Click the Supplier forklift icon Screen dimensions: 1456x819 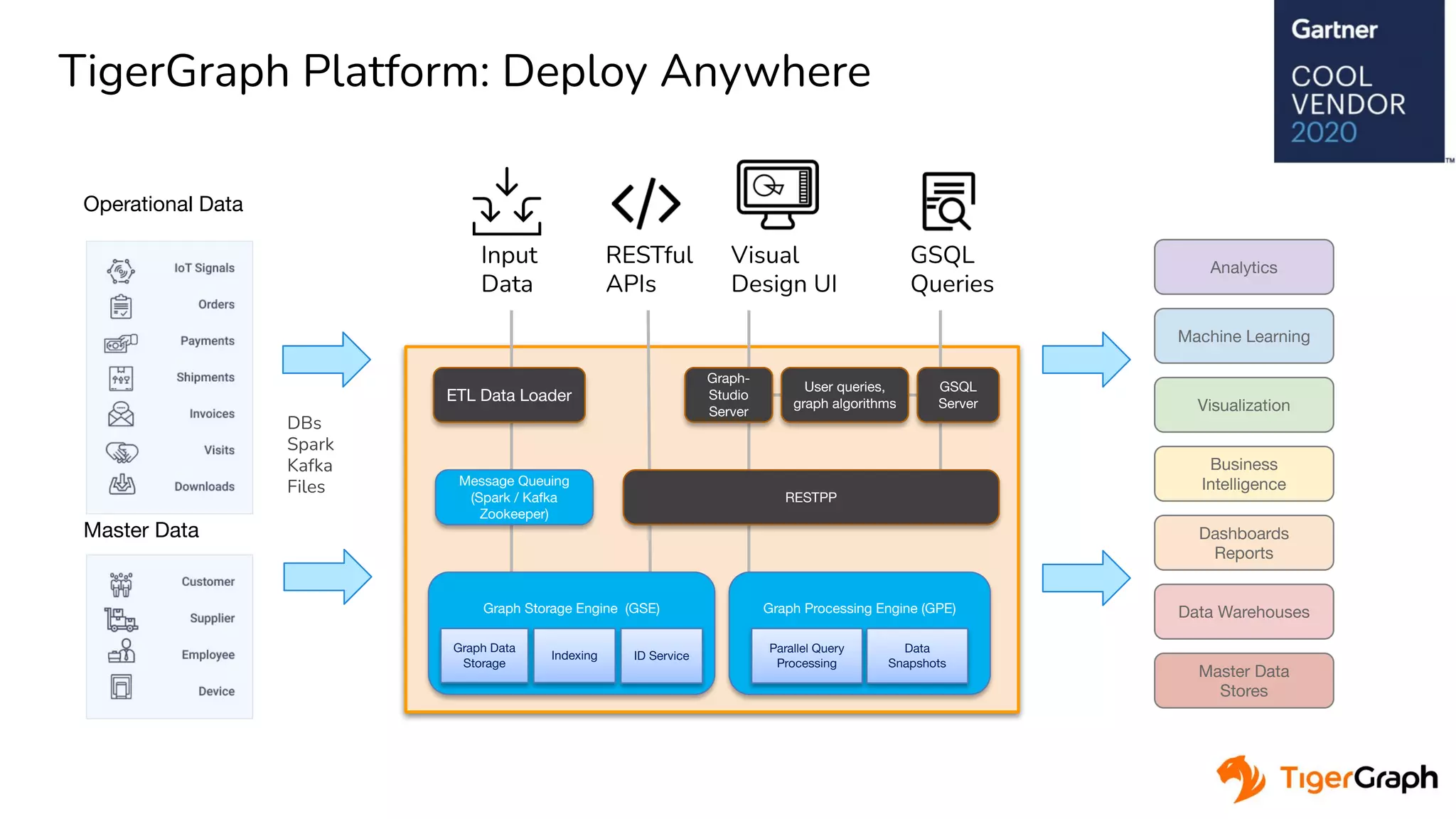[121, 619]
